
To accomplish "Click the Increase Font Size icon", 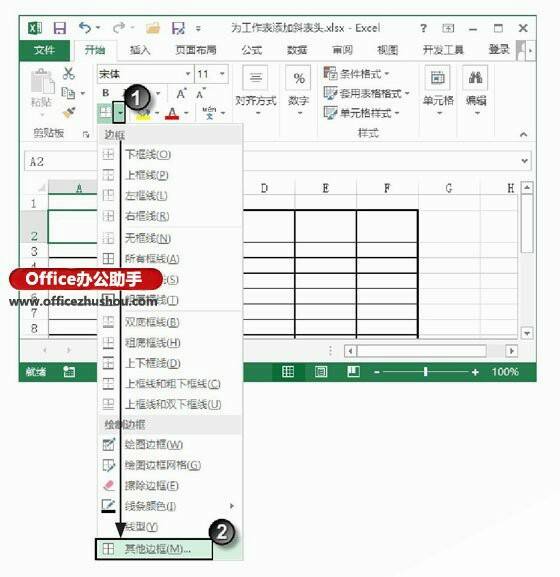I will pos(181,94).
